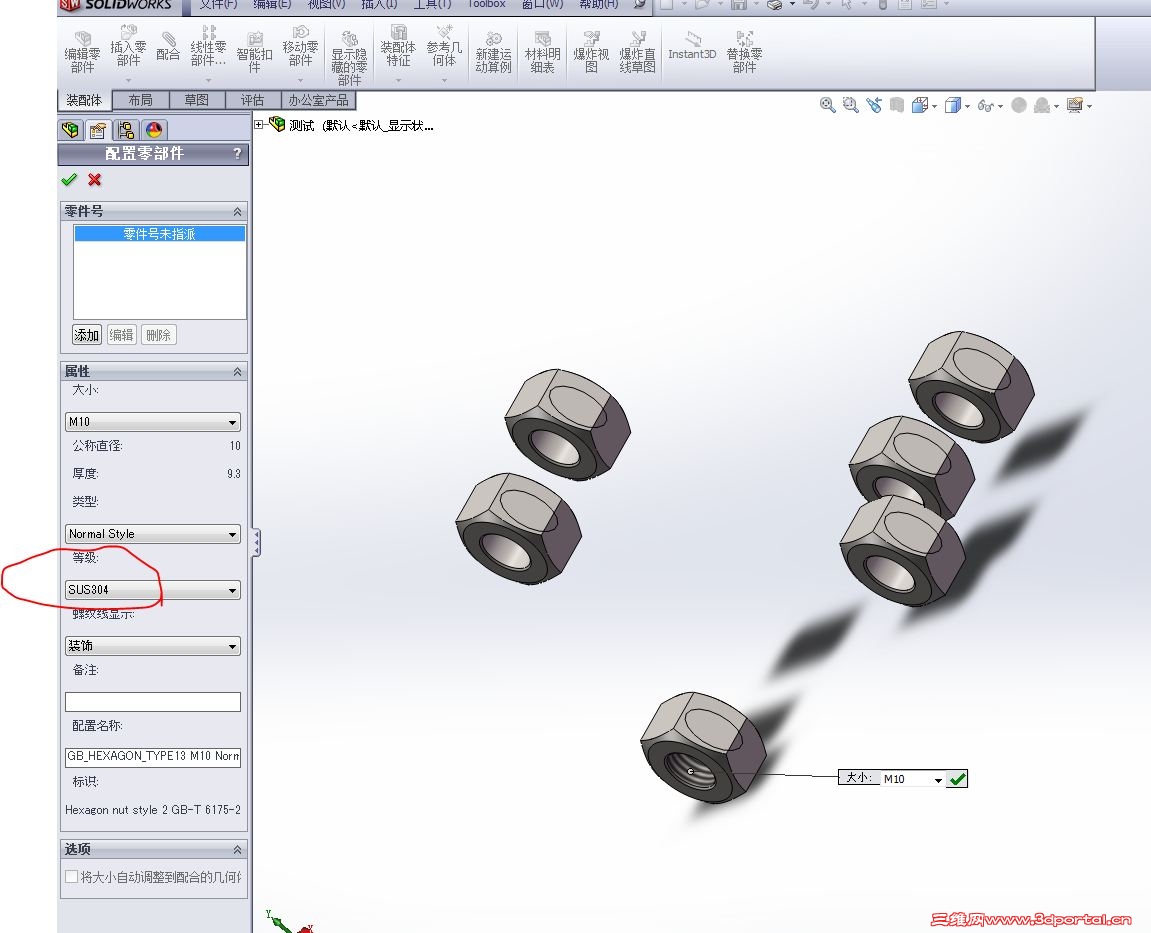Collapse the 选项 section

tap(237, 849)
